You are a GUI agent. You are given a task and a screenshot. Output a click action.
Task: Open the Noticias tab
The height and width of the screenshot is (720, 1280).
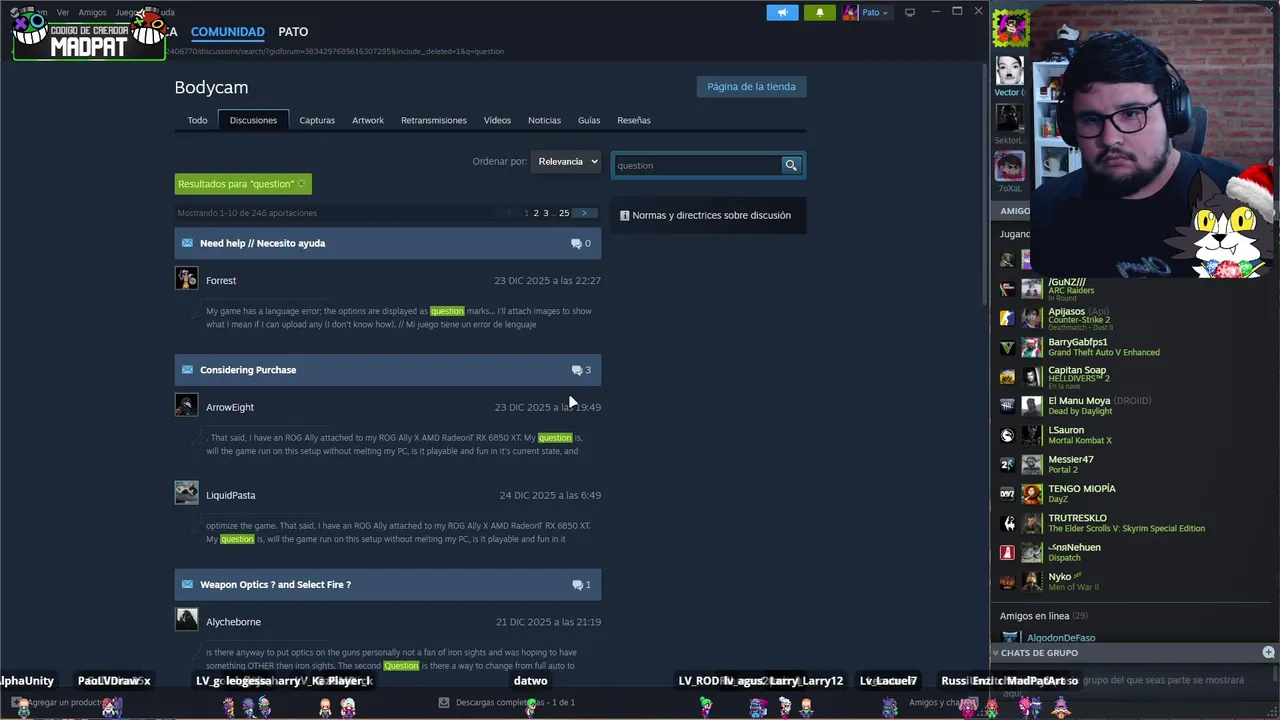coord(544,120)
